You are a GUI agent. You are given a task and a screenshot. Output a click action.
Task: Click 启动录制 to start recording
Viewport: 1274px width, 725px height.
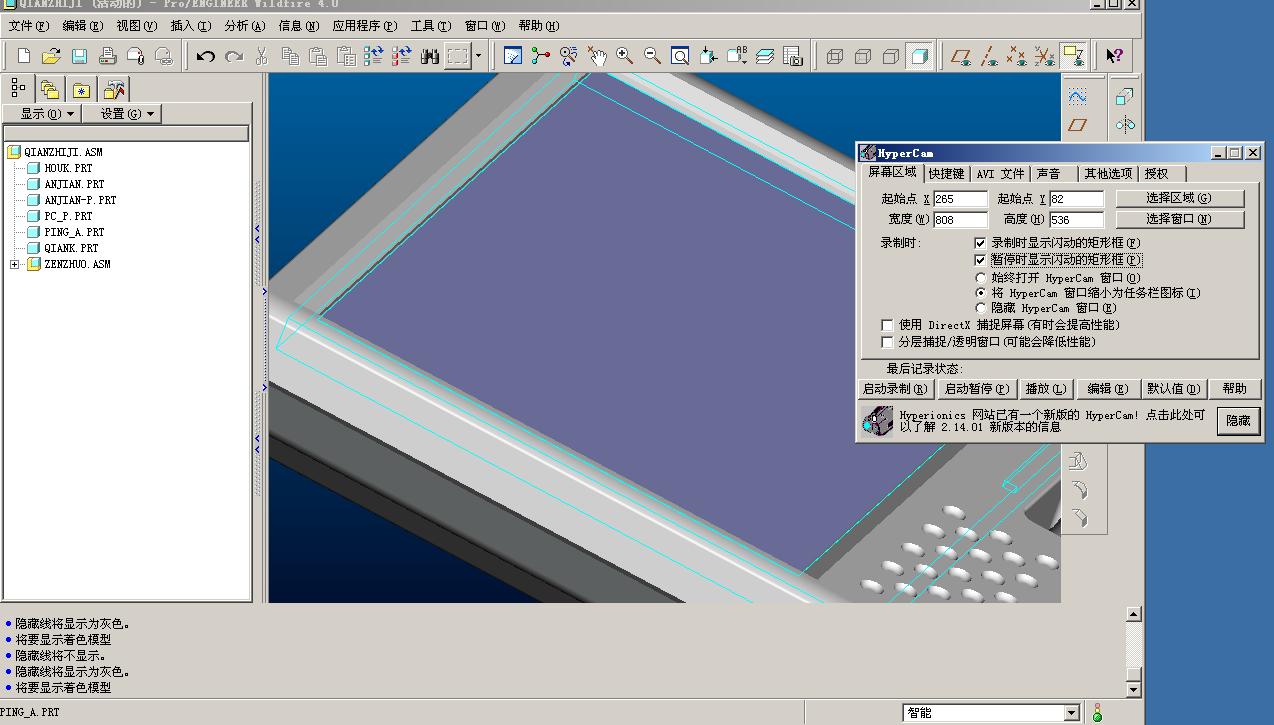(896, 389)
